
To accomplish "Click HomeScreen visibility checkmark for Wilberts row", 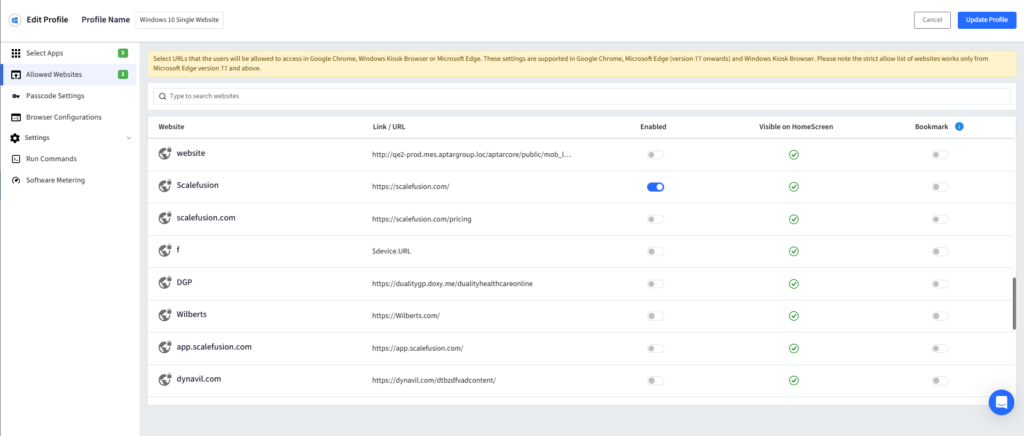I will click(793, 316).
